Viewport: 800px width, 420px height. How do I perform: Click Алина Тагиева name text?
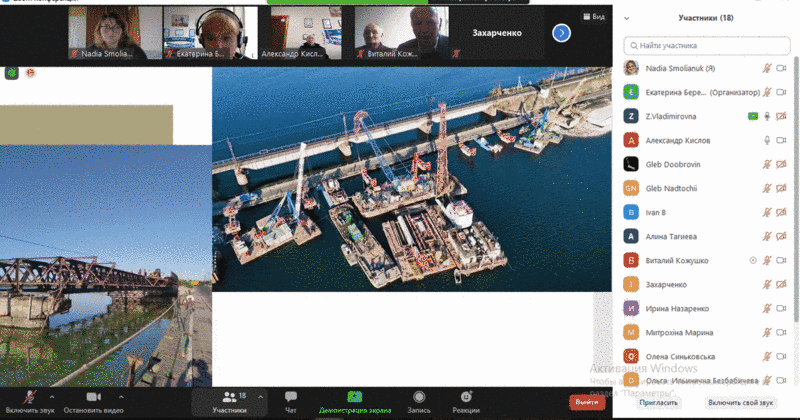(x=671, y=236)
